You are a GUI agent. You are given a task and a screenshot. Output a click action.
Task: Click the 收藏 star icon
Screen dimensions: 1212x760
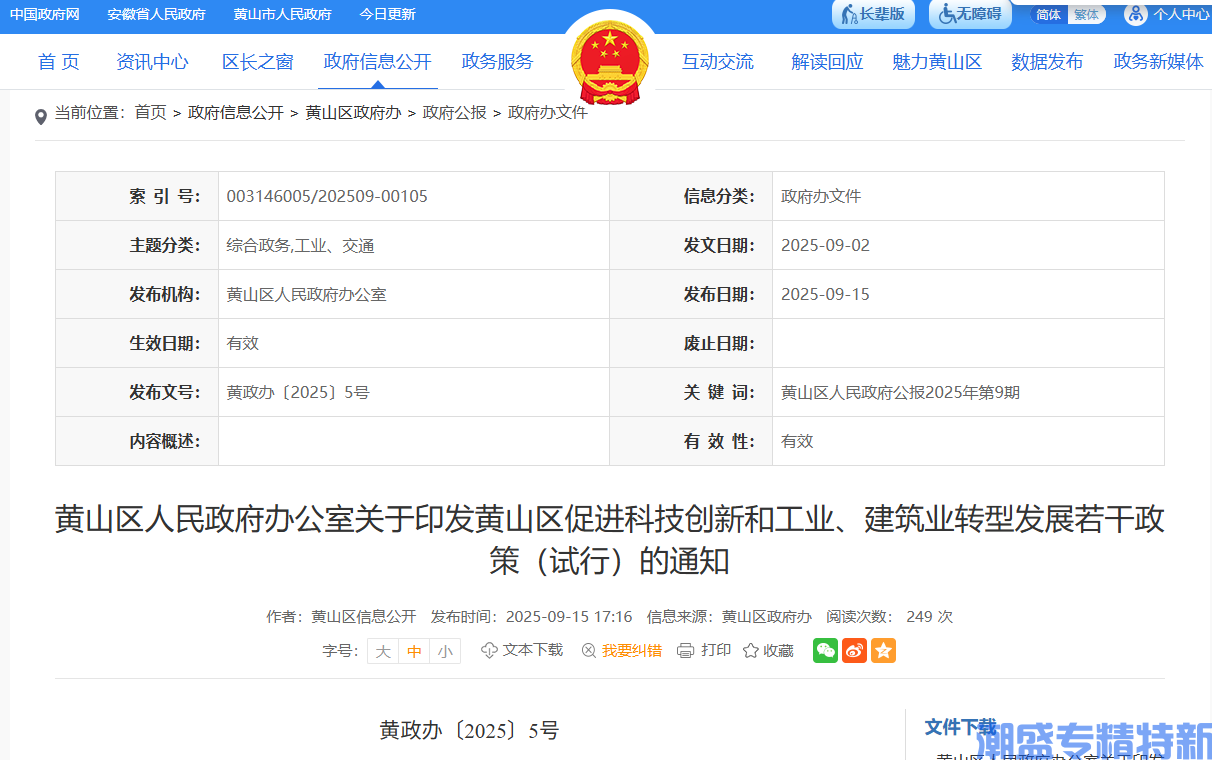(749, 650)
